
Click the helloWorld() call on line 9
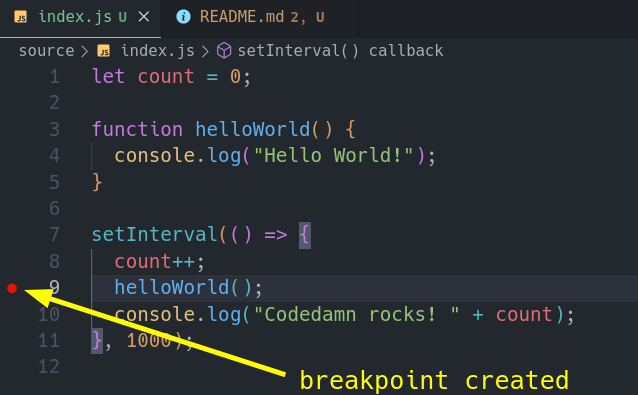tap(184, 288)
